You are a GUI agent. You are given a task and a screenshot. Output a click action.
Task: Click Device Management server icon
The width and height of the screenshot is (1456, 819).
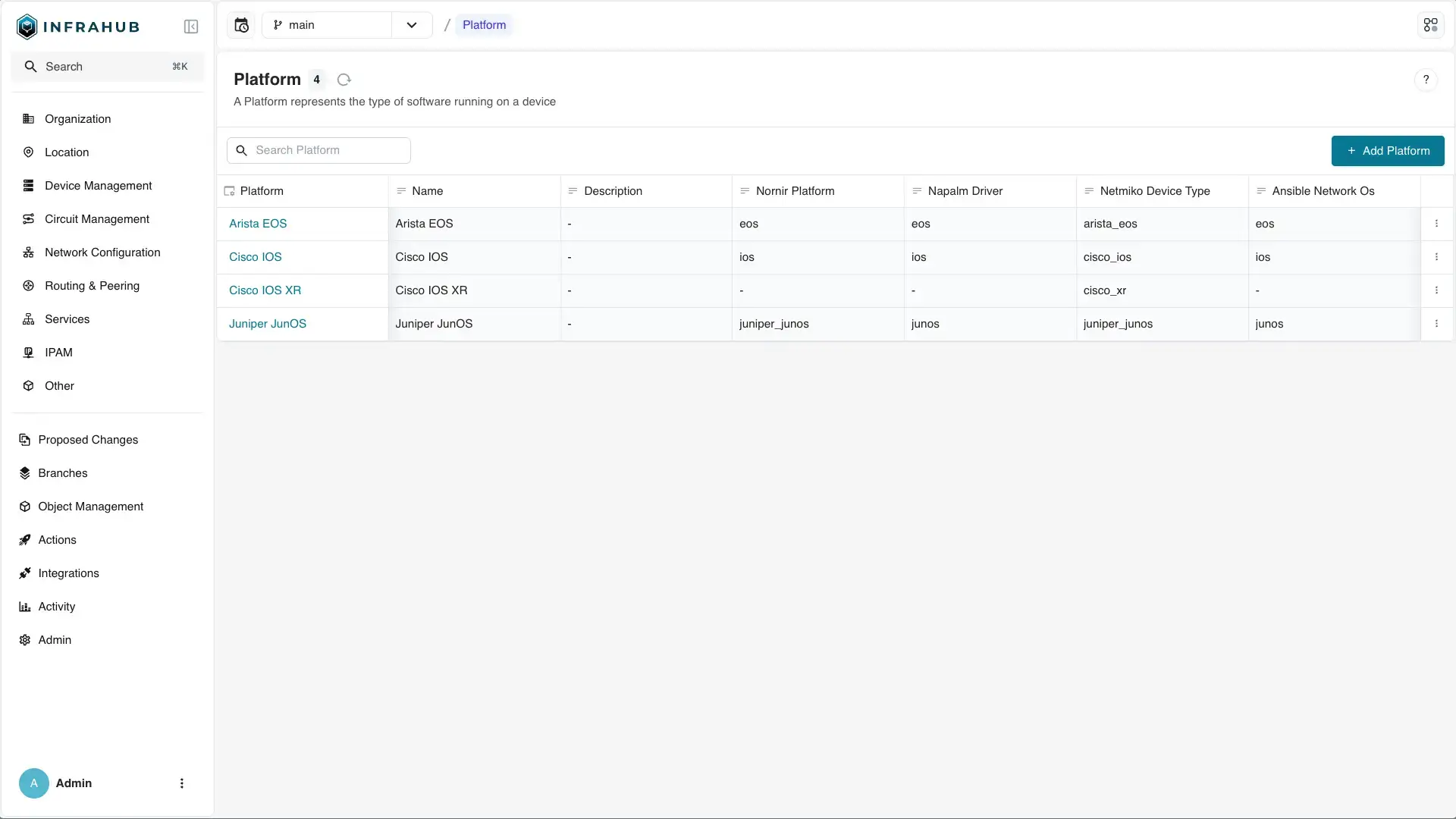tap(28, 186)
